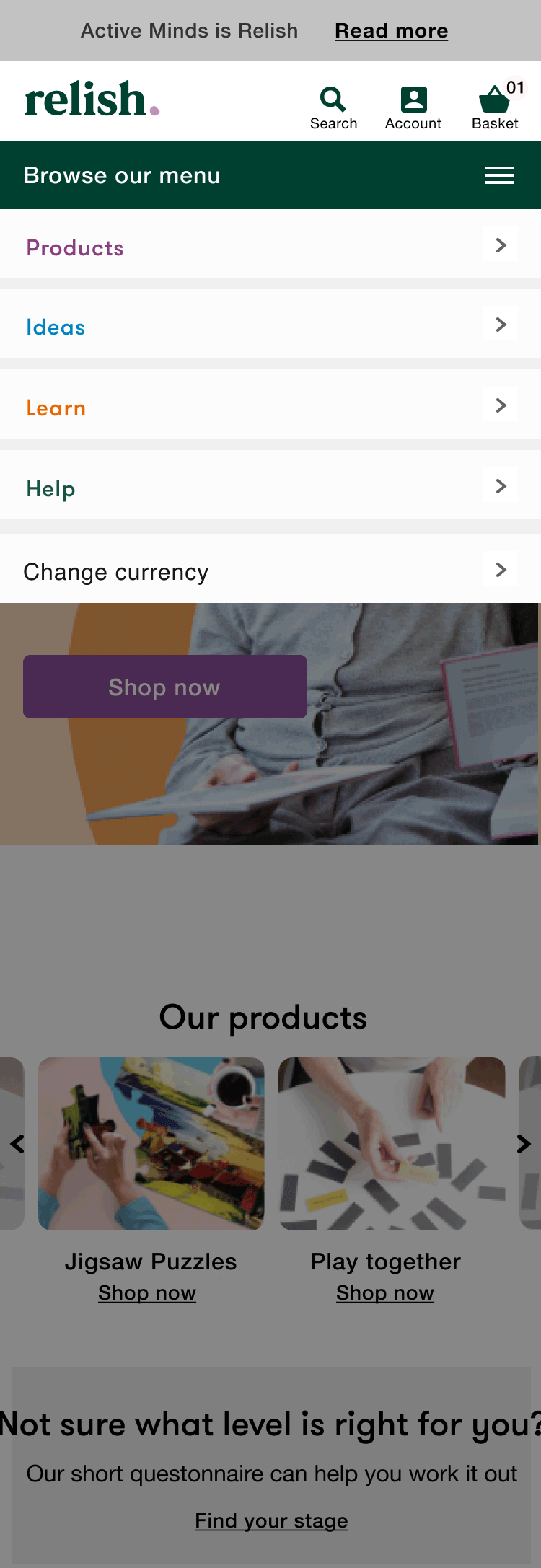The width and height of the screenshot is (541, 1568).
Task: Click the relish logo
Action: (92, 100)
